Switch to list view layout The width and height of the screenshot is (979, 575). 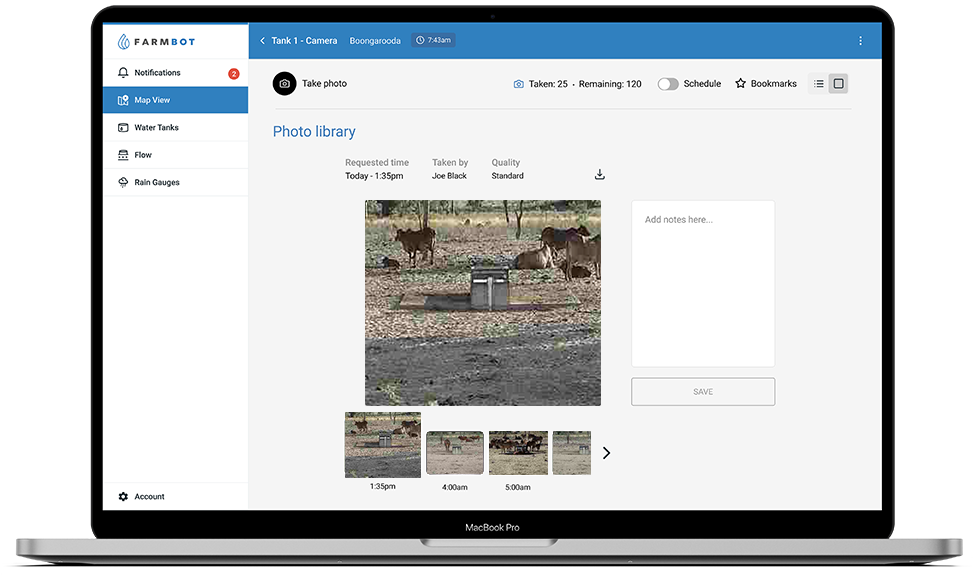pyautogui.click(x=819, y=84)
